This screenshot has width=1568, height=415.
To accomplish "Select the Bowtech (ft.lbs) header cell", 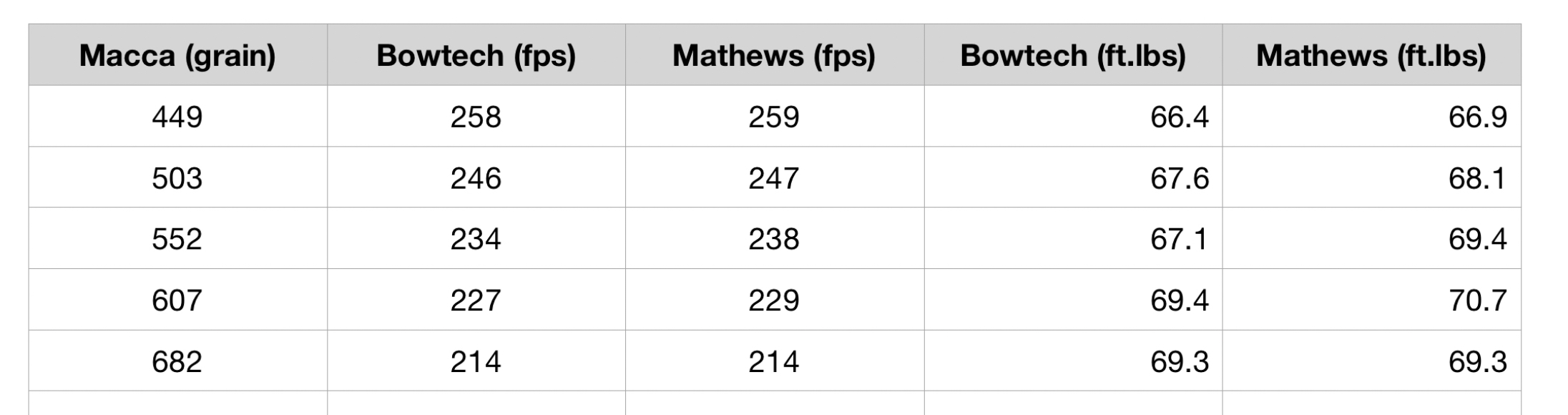I will [1073, 55].
